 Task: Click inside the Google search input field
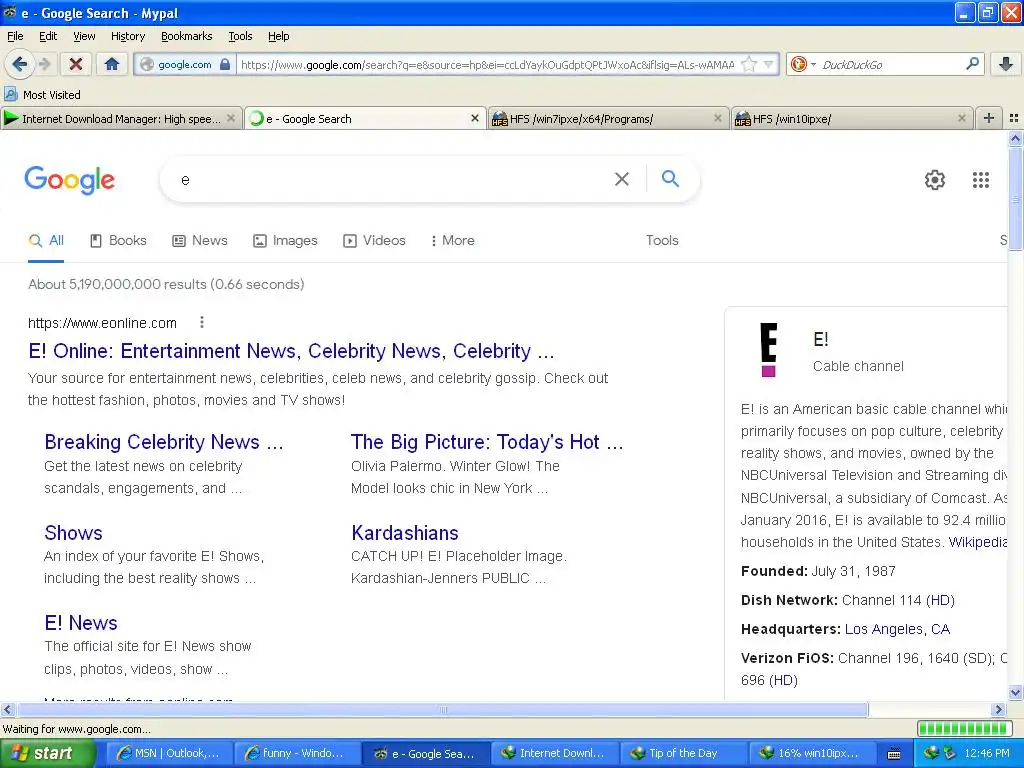[392, 179]
